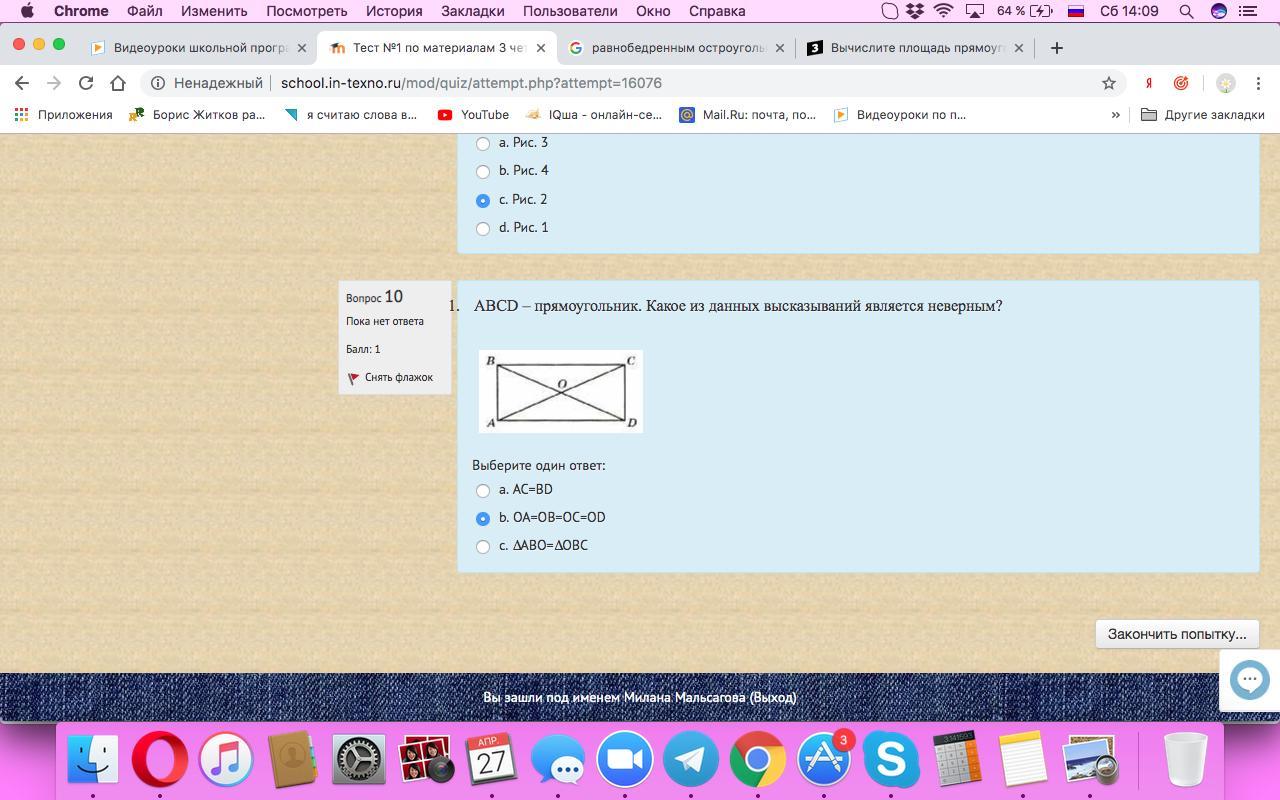
Task: Launch Photo Booth from the Dock
Action: (x=425, y=760)
